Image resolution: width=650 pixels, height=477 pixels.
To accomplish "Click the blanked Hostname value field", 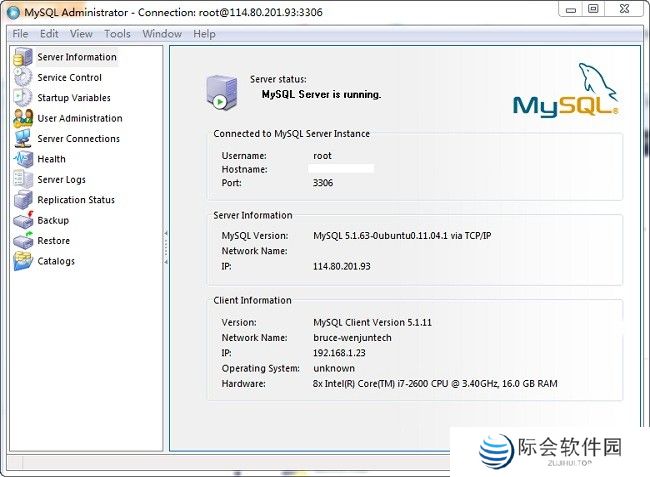I will 341,168.
